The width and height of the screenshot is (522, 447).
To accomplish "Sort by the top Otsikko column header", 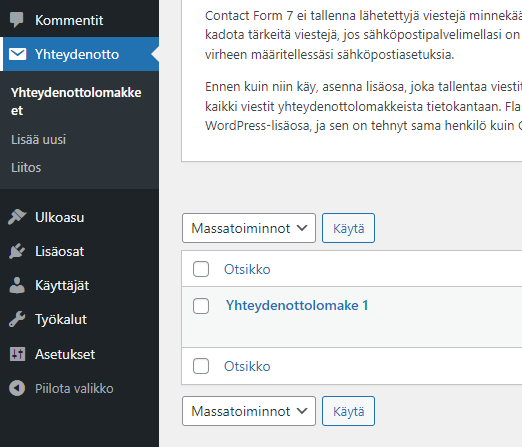I will (247, 269).
